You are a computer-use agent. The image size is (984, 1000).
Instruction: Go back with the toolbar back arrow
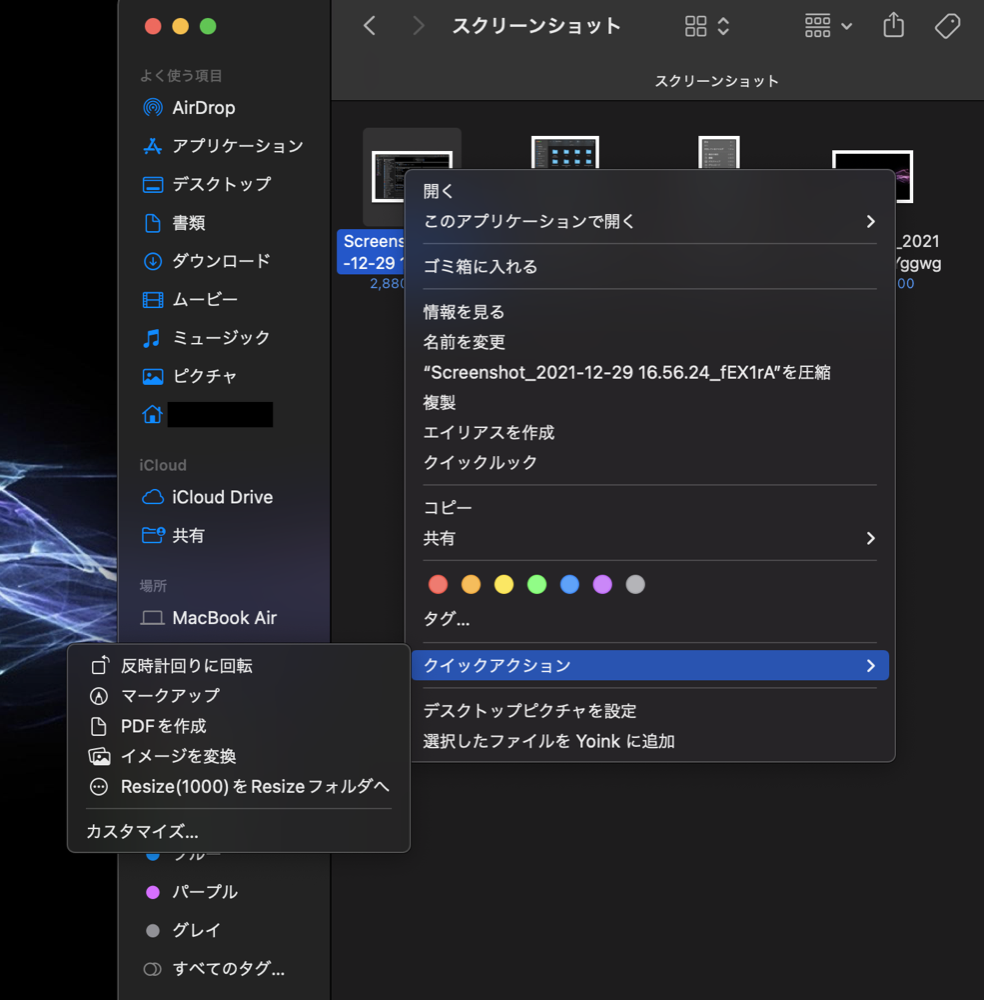point(369,26)
